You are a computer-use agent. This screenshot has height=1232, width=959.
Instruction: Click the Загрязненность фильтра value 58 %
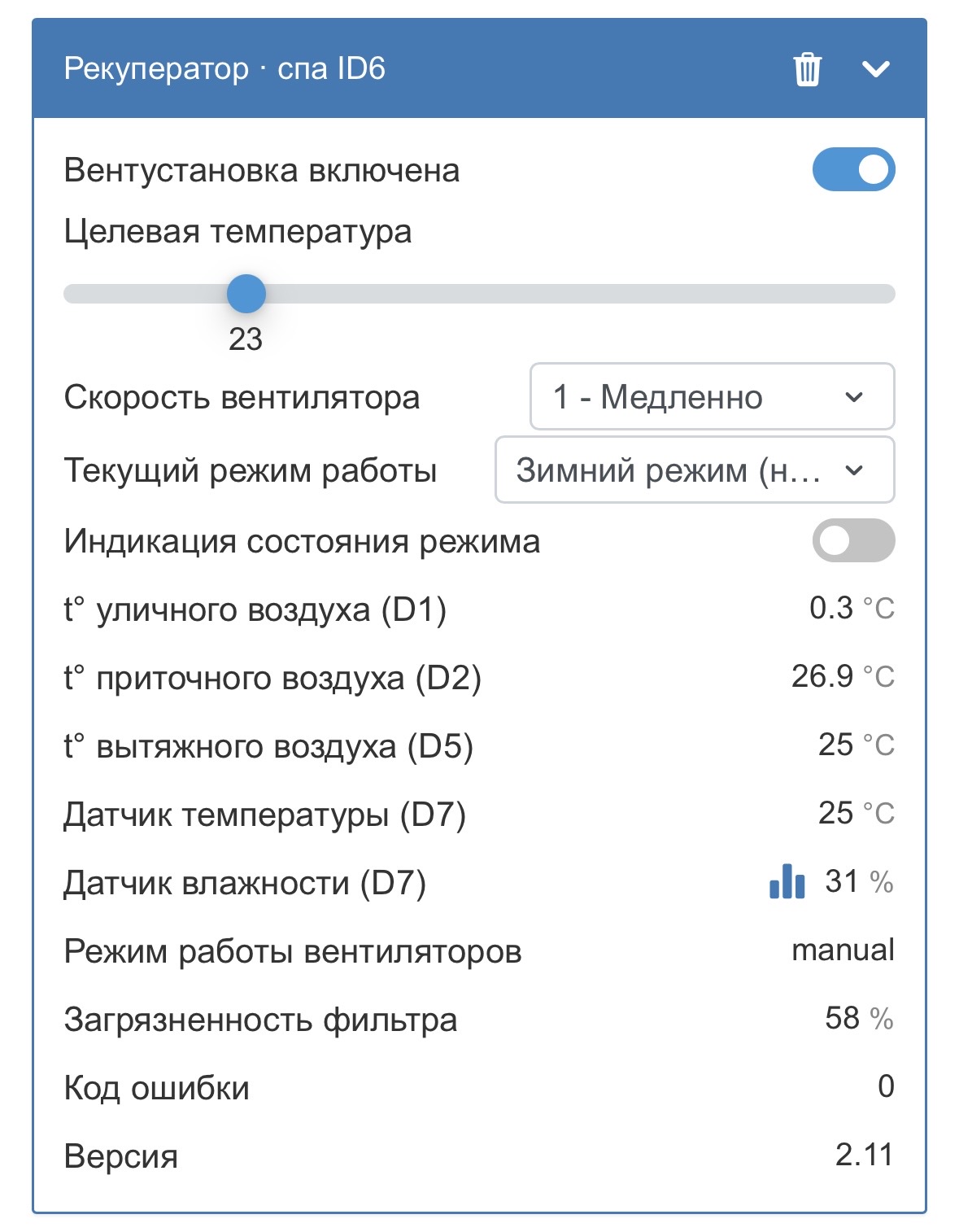858,1018
